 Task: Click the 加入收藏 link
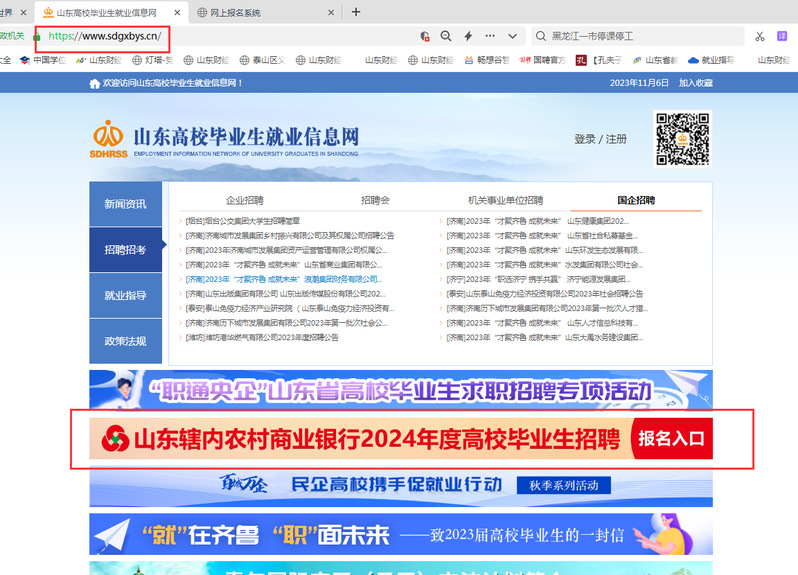pos(696,83)
